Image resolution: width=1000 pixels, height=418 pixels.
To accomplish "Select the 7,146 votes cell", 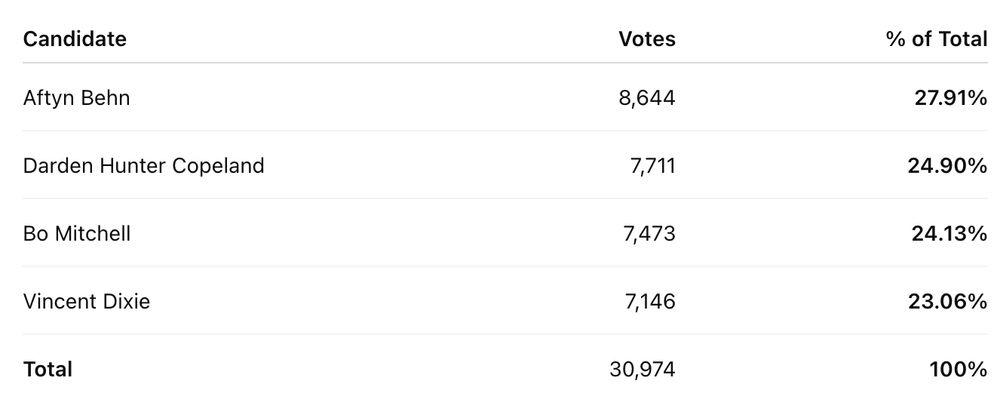I will point(650,301).
